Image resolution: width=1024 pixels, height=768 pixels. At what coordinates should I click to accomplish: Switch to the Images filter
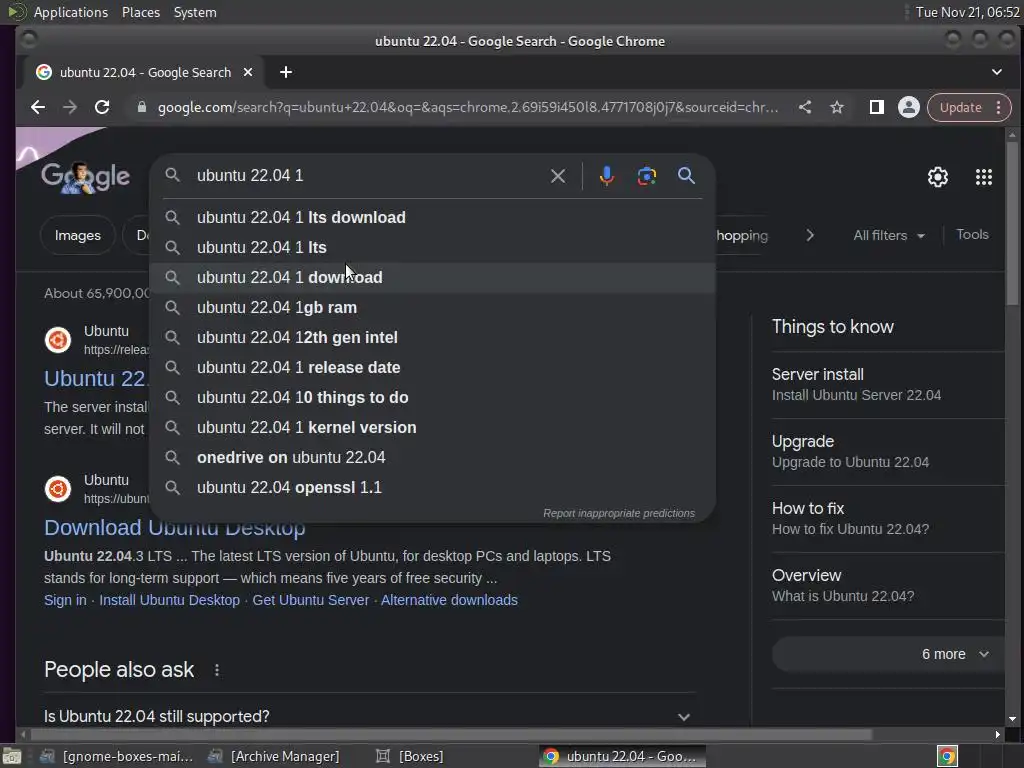coord(78,235)
